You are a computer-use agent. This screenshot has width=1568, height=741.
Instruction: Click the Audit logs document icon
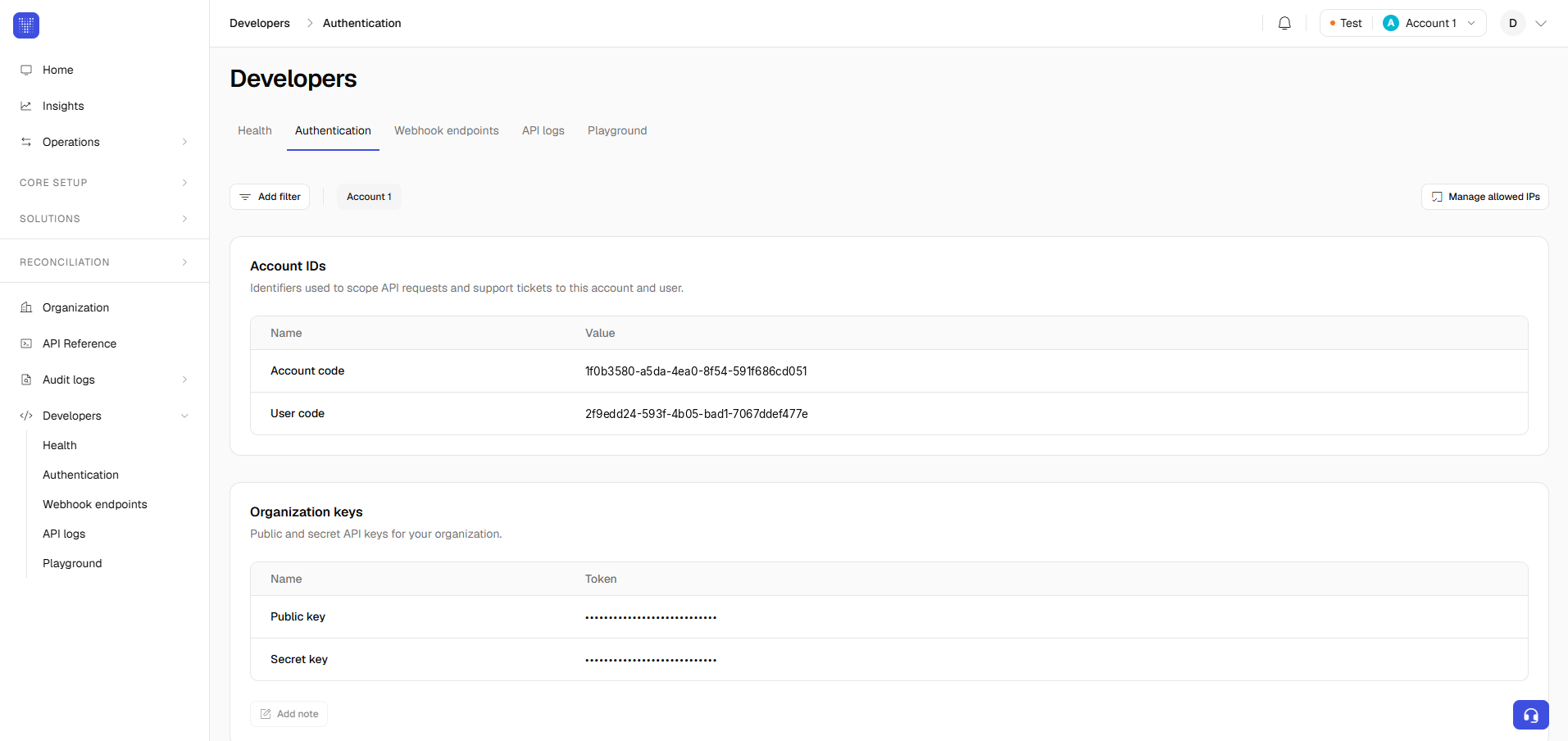(26, 380)
